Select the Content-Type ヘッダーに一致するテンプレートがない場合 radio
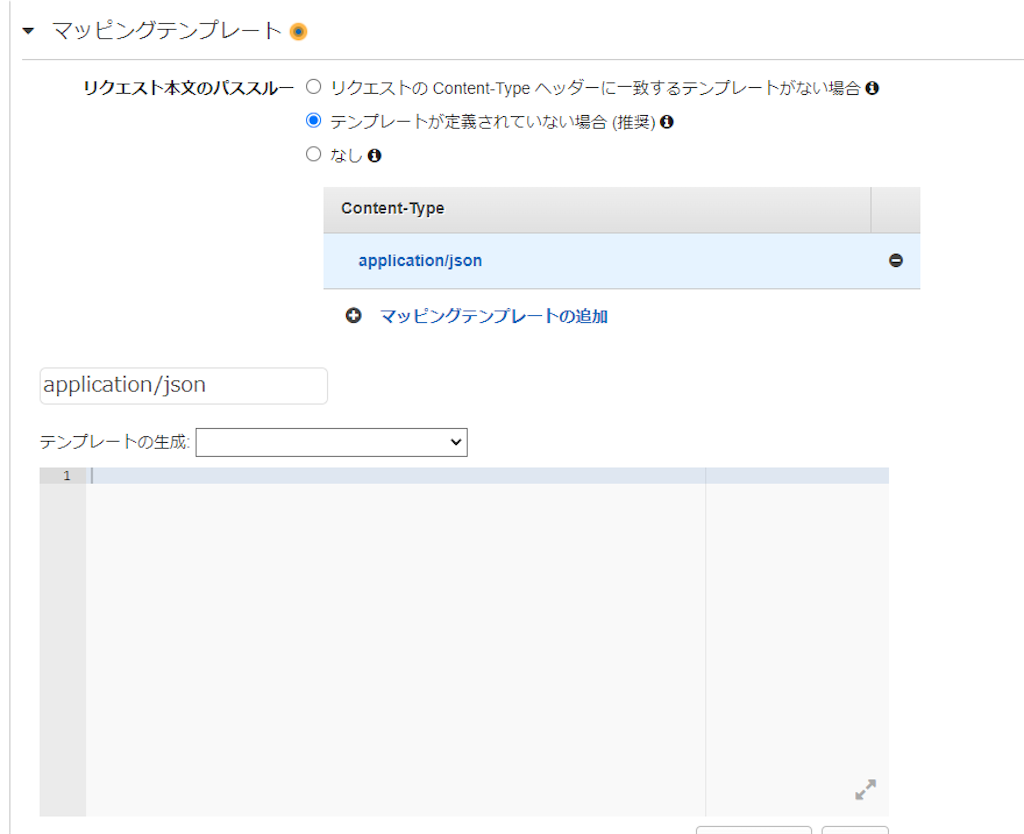Image resolution: width=1024 pixels, height=834 pixels. click(313, 86)
